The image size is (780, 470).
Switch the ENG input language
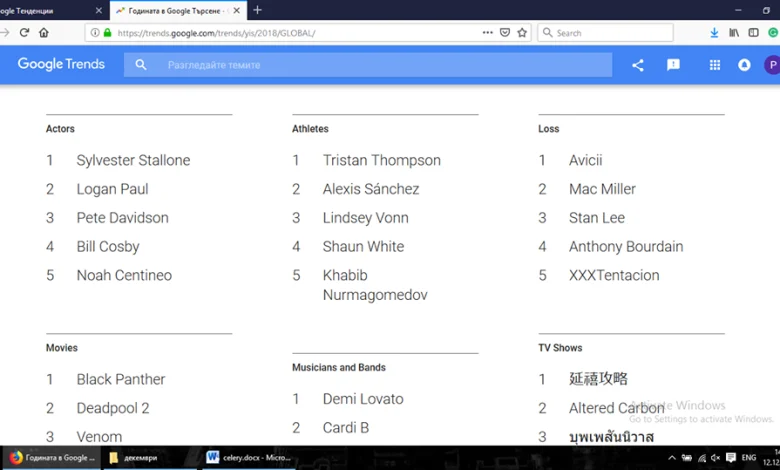pos(749,458)
